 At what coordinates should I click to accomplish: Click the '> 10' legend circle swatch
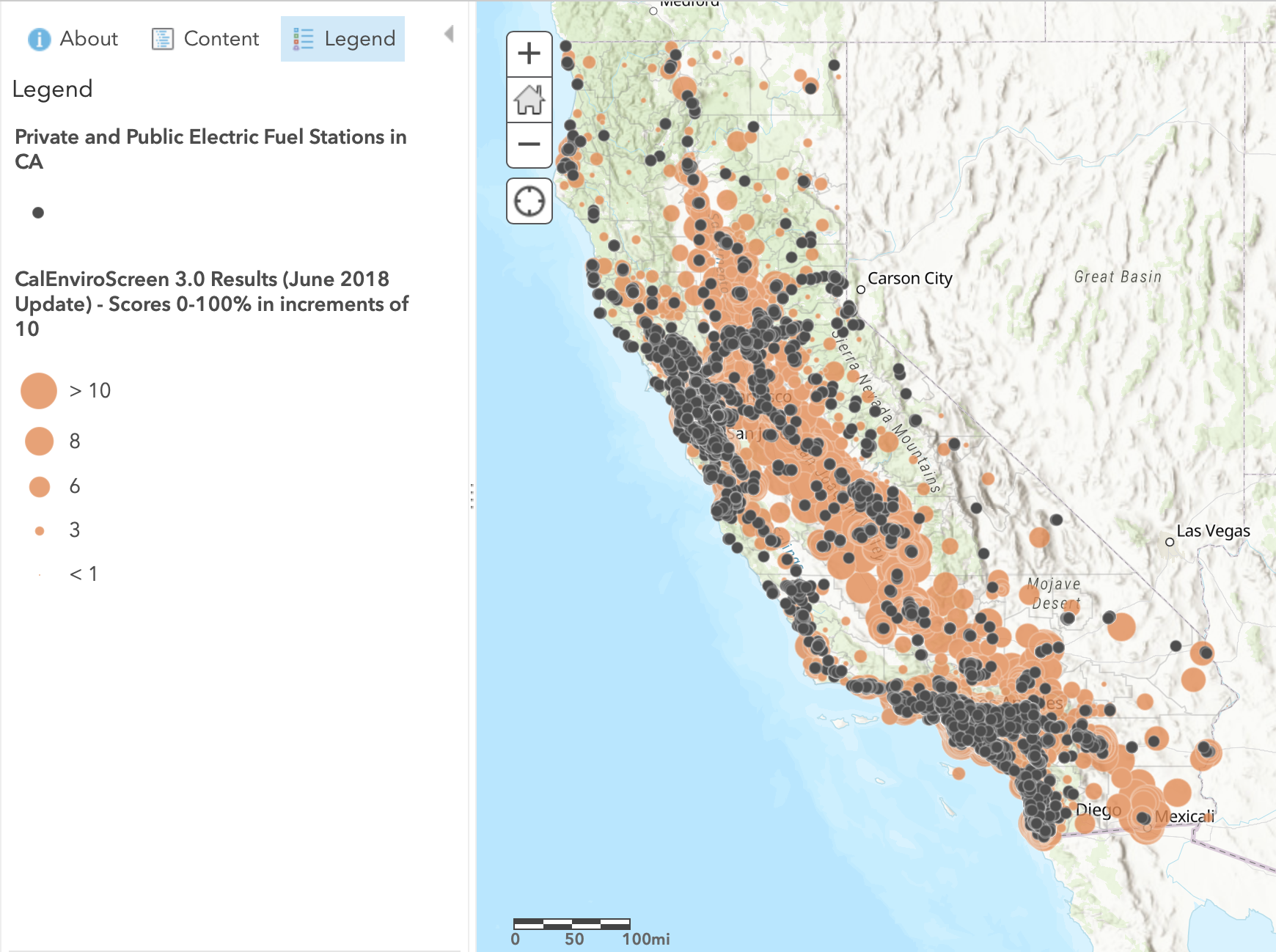[x=39, y=390]
